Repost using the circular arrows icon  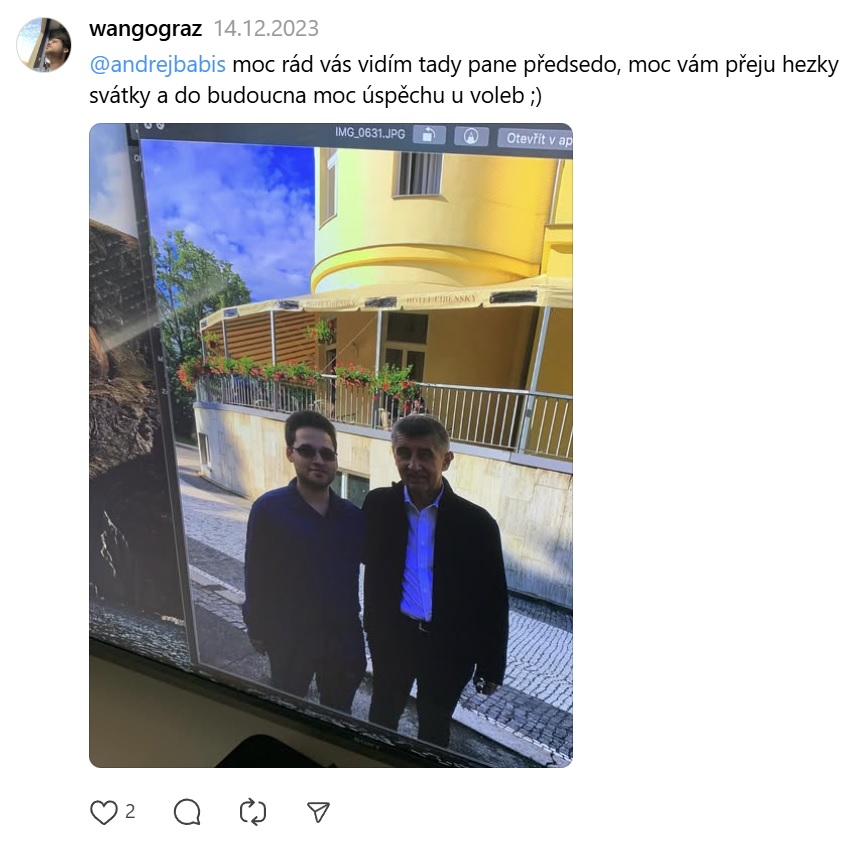[253, 812]
